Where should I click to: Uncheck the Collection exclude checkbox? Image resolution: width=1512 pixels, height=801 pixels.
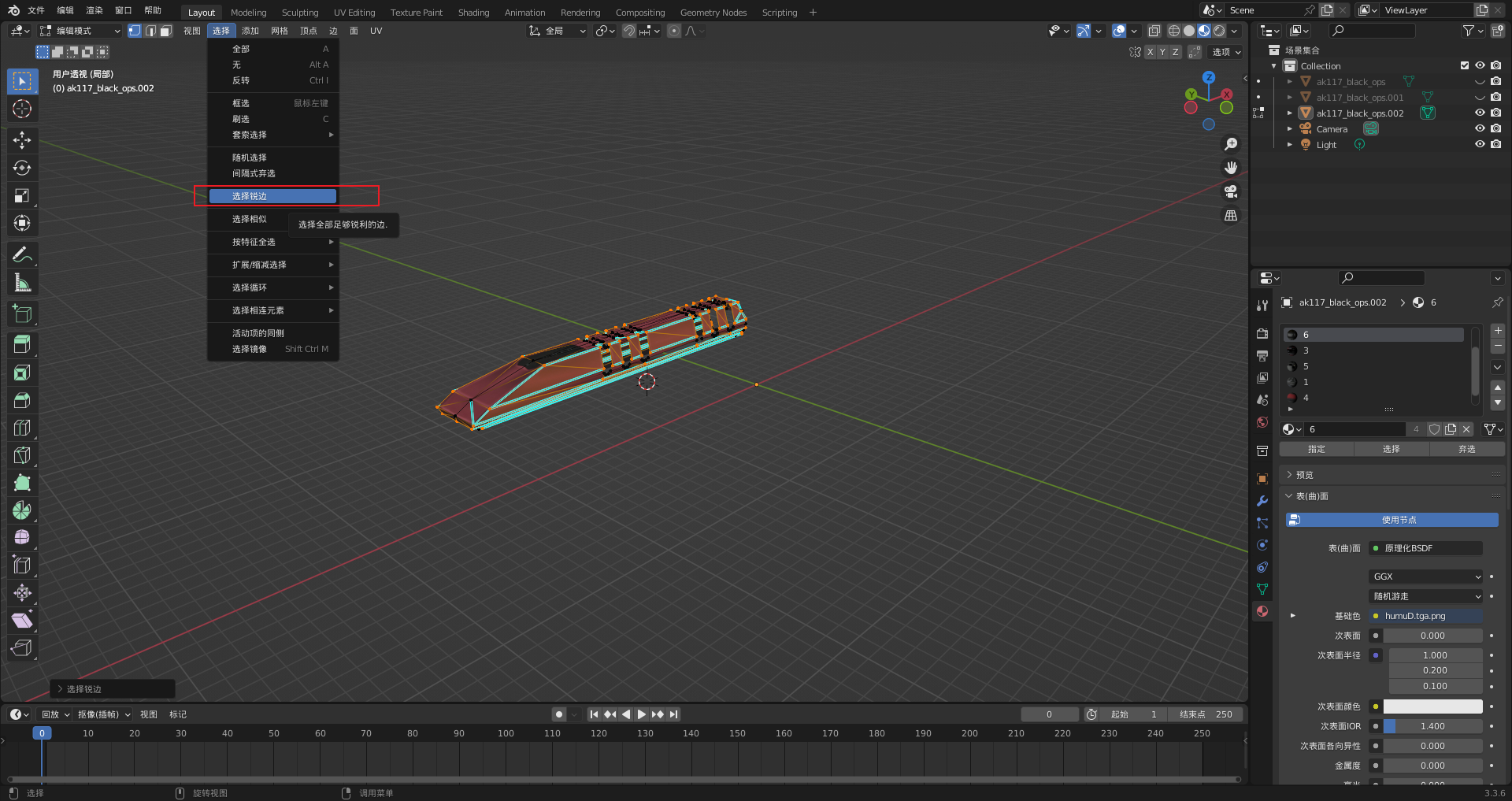1464,65
